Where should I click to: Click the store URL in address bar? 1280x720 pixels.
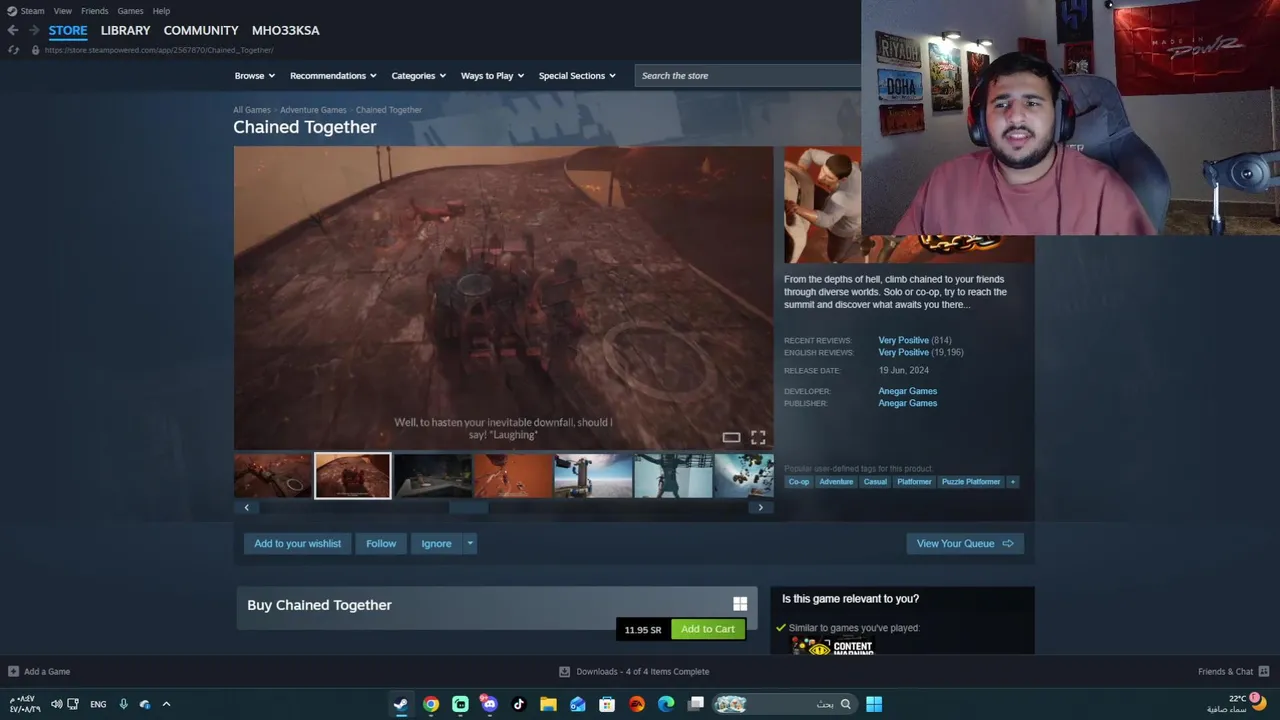coord(159,50)
